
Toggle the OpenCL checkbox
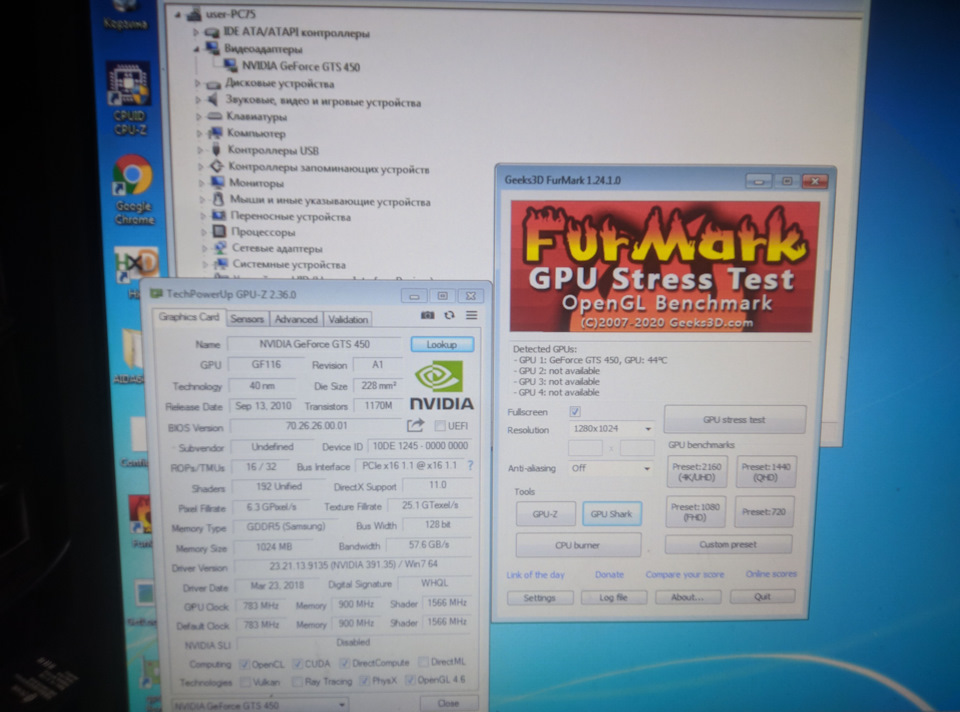pos(245,664)
